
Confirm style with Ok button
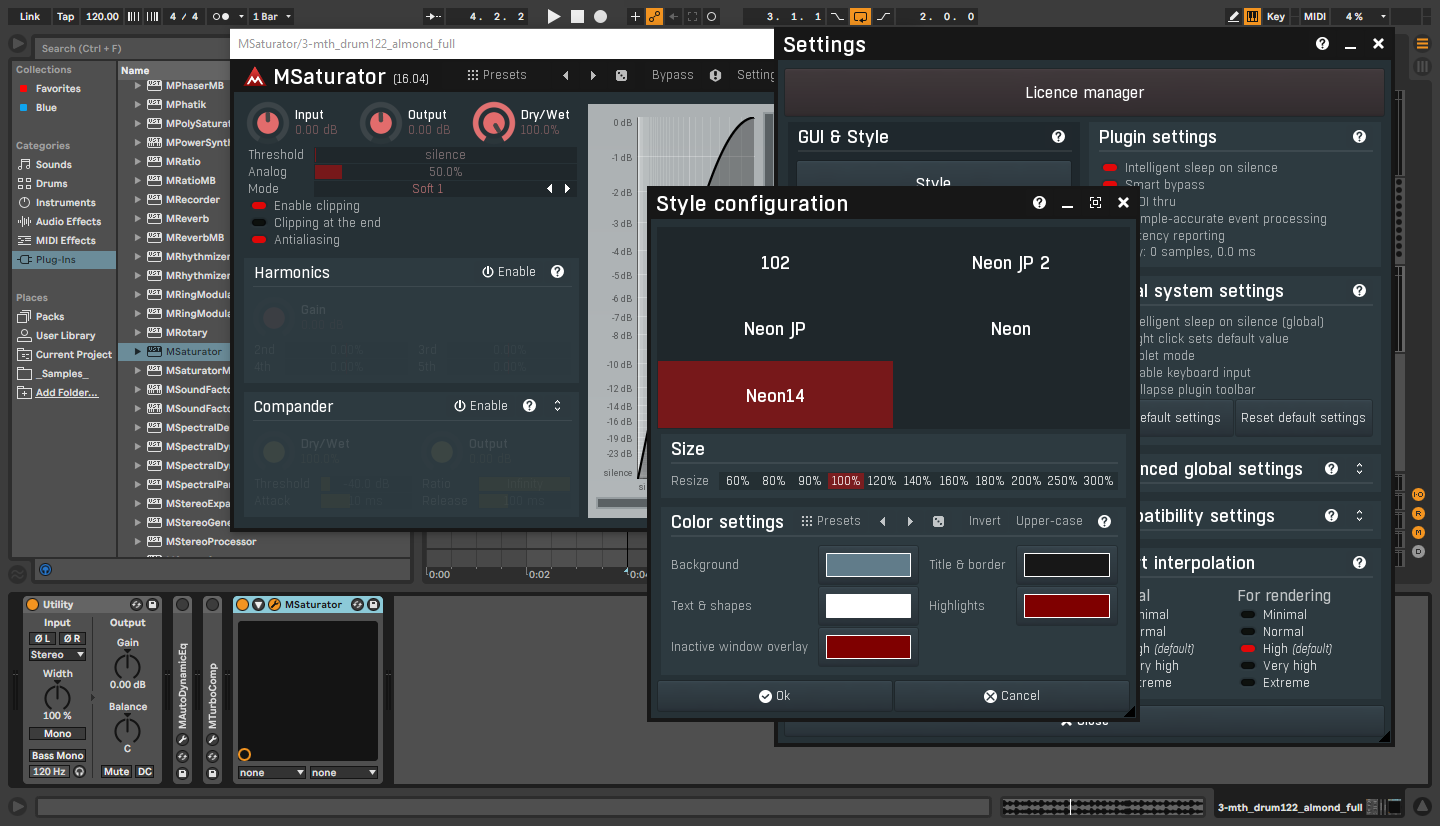(774, 696)
